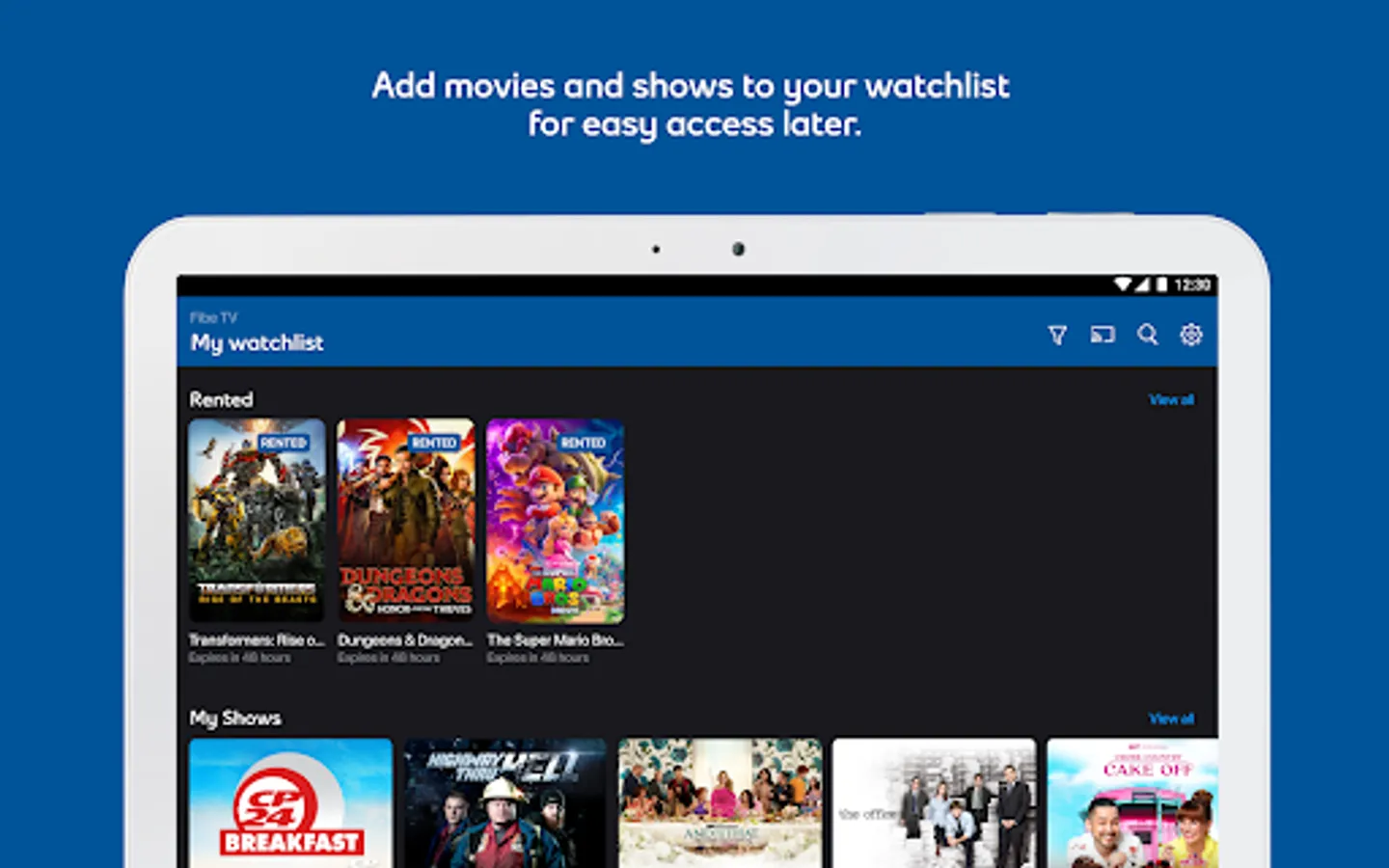
Task: Open settings via the gear icon
Action: click(x=1191, y=335)
